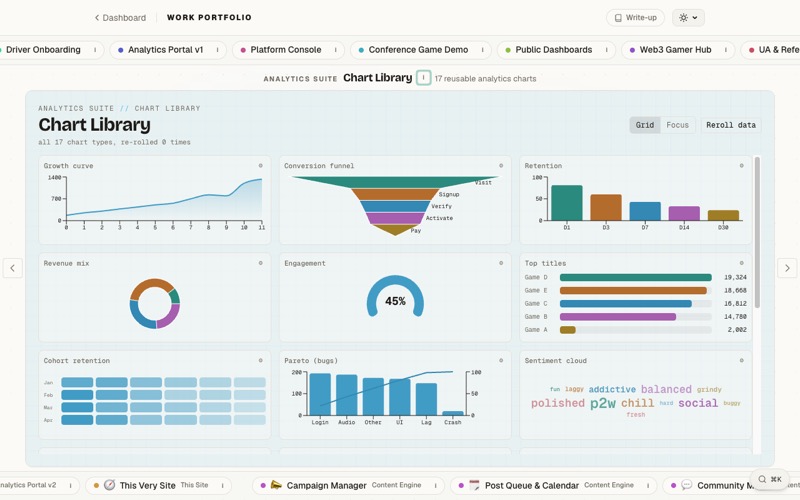Image resolution: width=800 pixels, height=500 pixels.
Task: Open Campaign Manager project chip
Action: pyautogui.click(x=348, y=486)
